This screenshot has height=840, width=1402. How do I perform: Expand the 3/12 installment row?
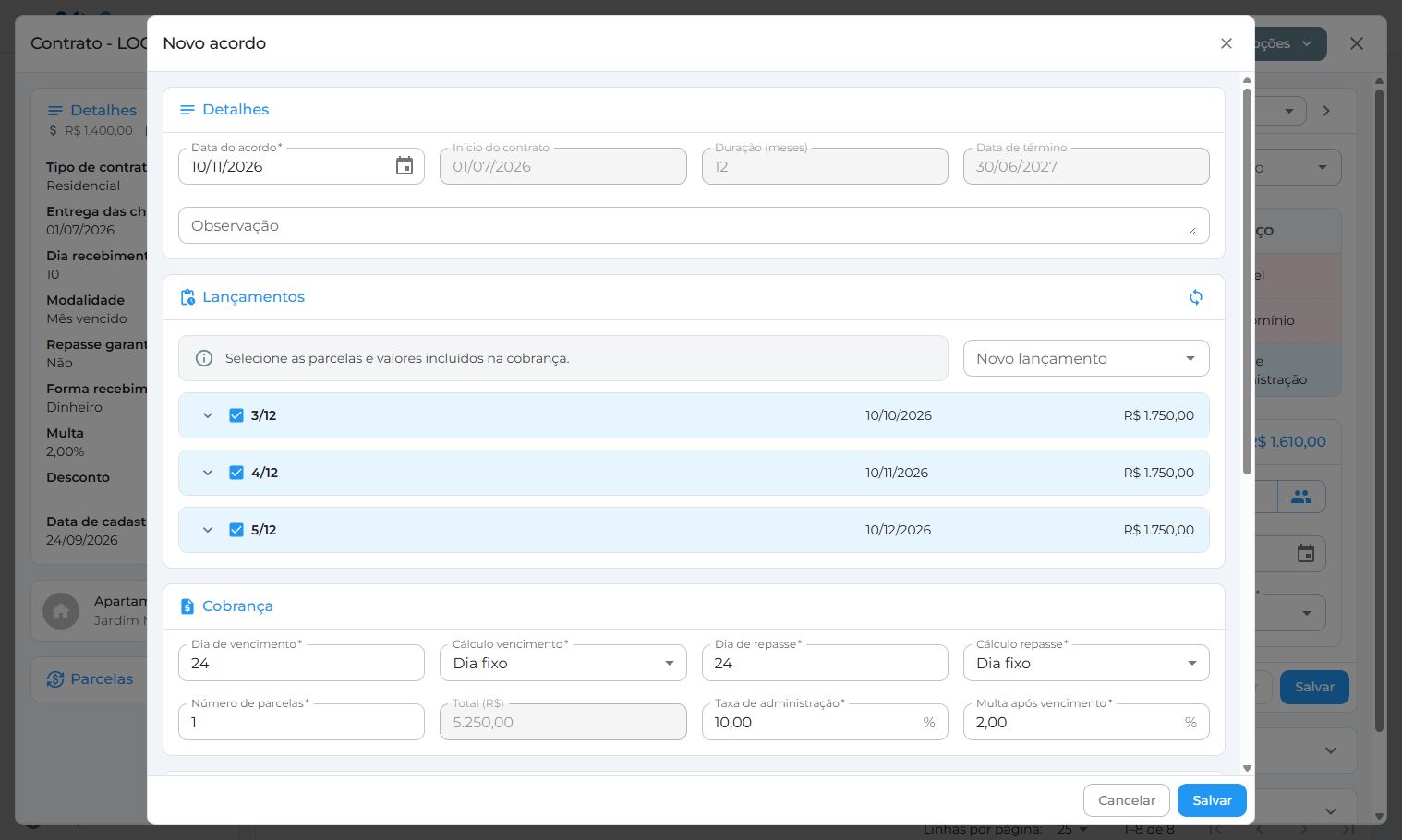coord(208,415)
